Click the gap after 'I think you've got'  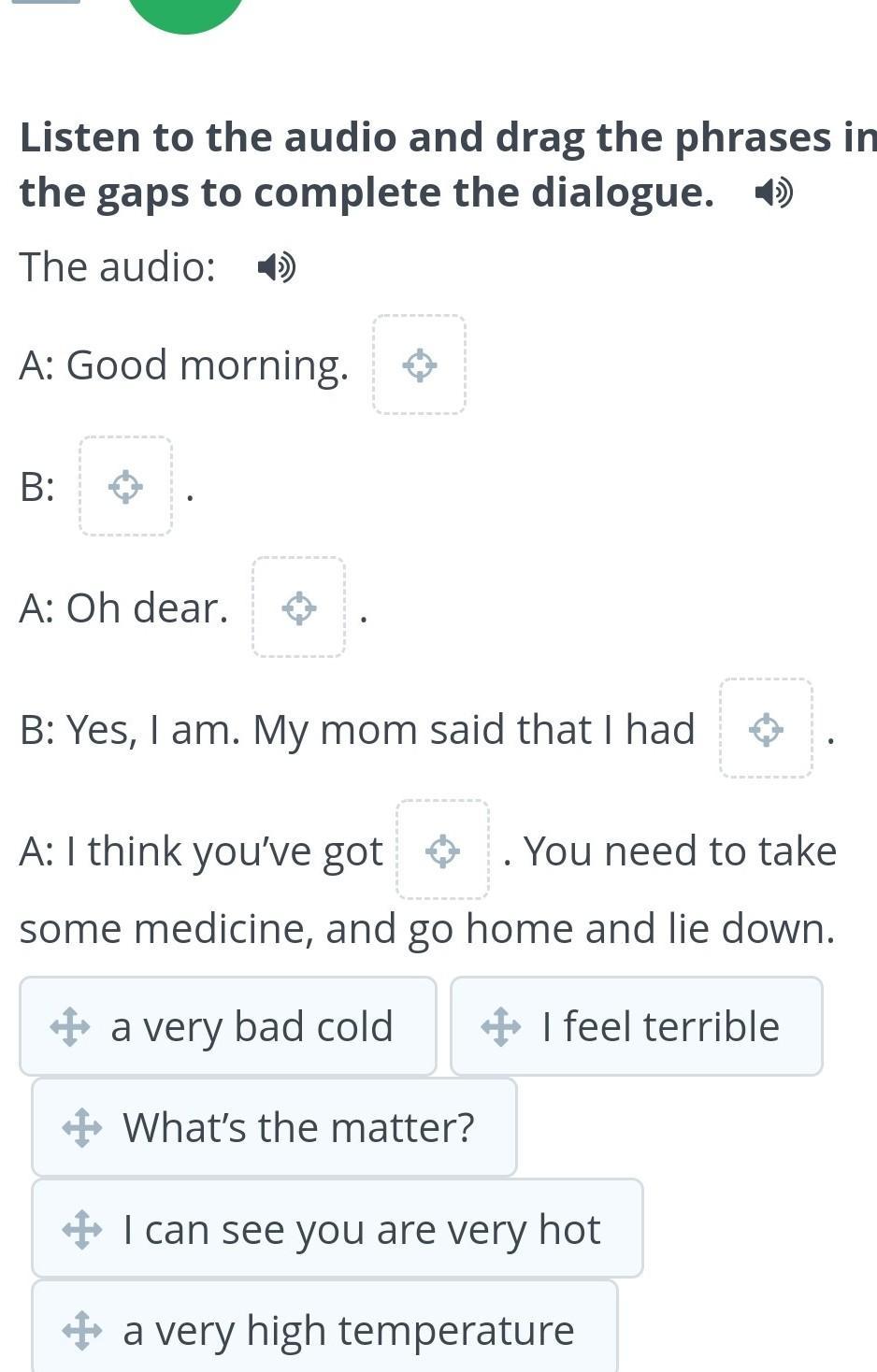(x=442, y=850)
